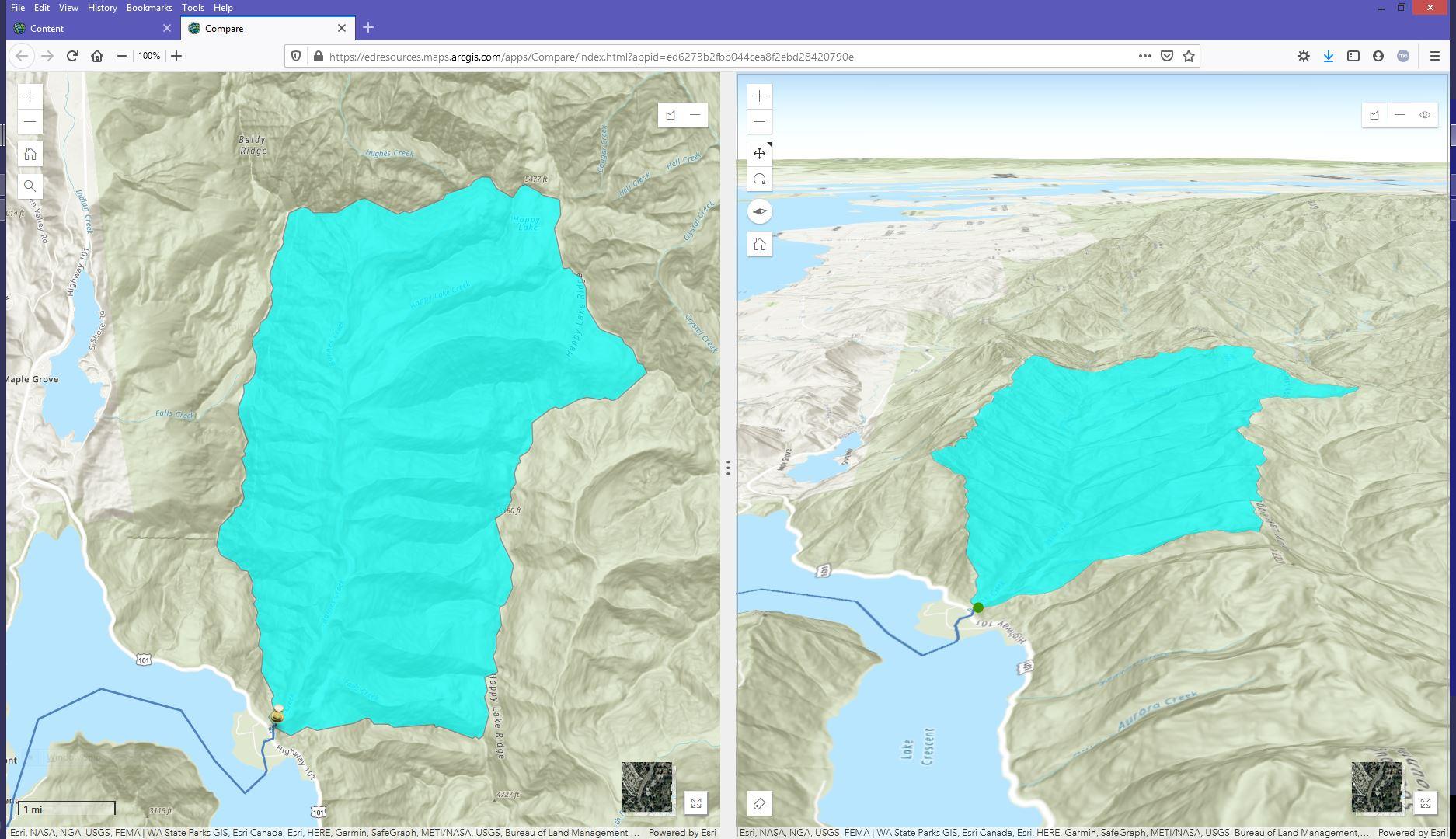Screen dimensions: 1456x839
Task: Collapse the left map's top-right panel
Action: pos(695,115)
